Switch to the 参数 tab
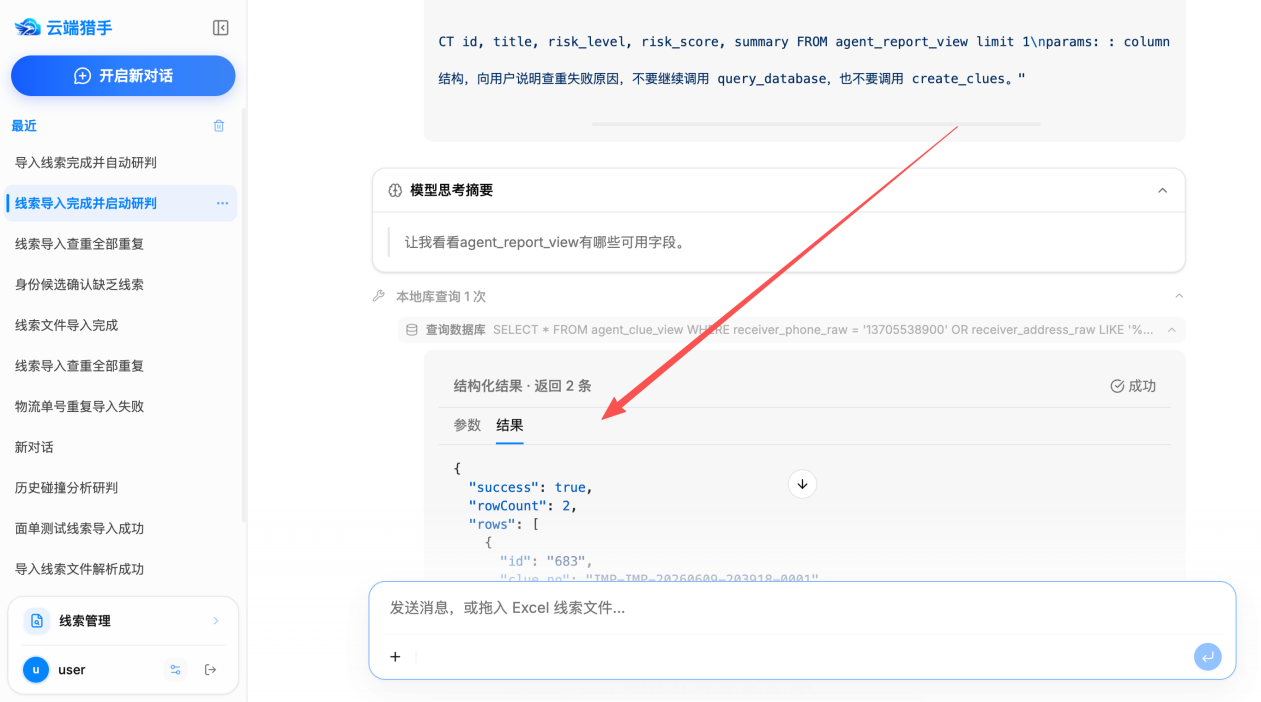The width and height of the screenshot is (1261, 702). pyautogui.click(x=467, y=425)
